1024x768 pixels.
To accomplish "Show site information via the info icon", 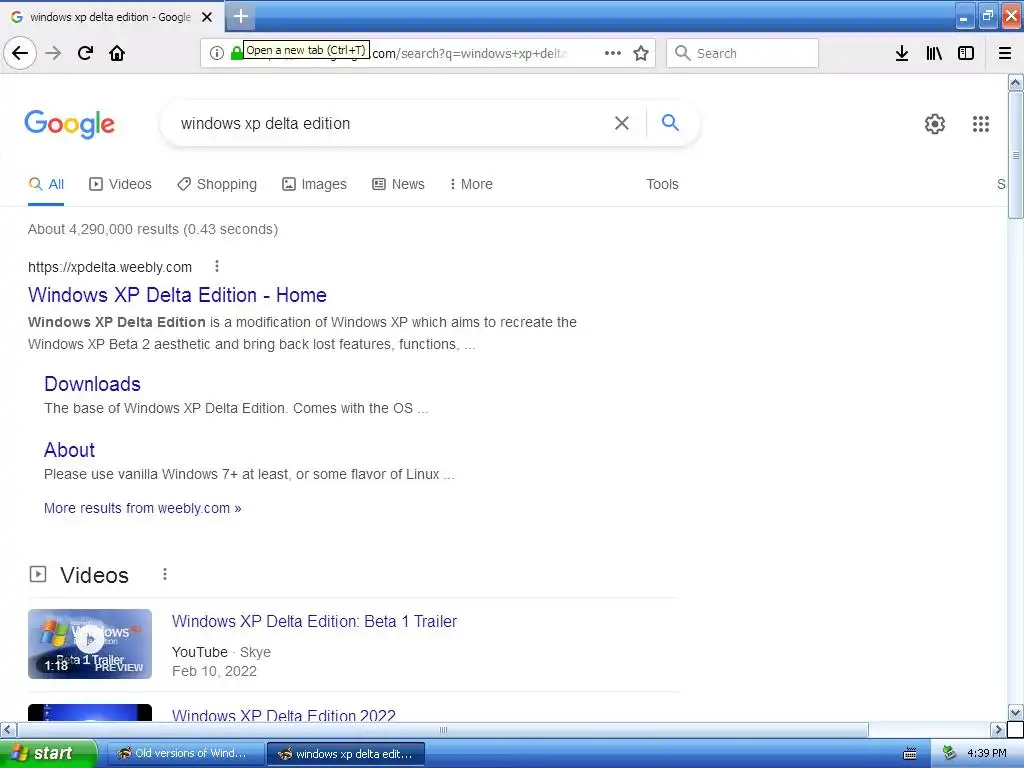I will 217,53.
